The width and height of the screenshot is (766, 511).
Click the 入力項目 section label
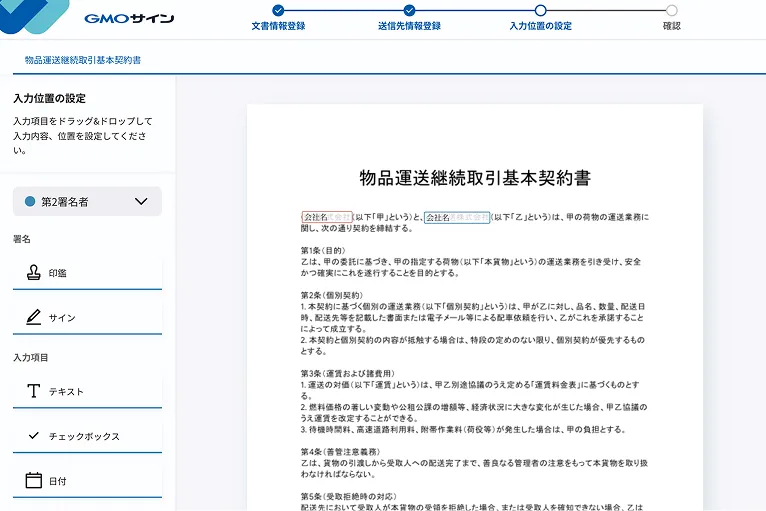coord(31,358)
